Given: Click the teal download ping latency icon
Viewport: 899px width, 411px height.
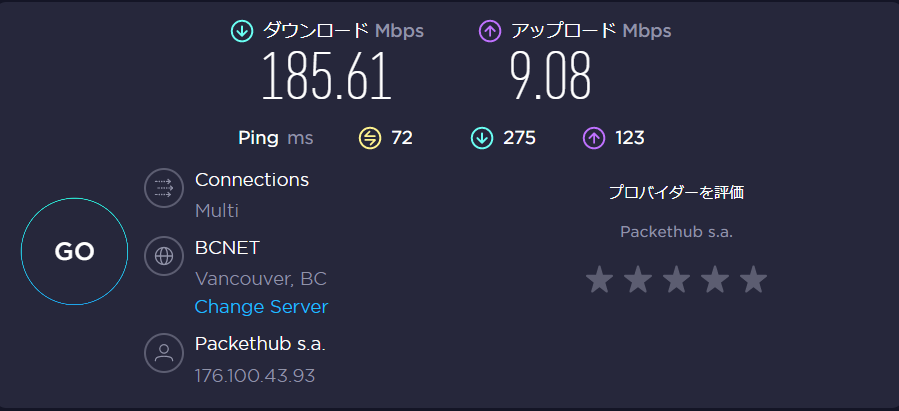Looking at the screenshot, I should click(482, 138).
